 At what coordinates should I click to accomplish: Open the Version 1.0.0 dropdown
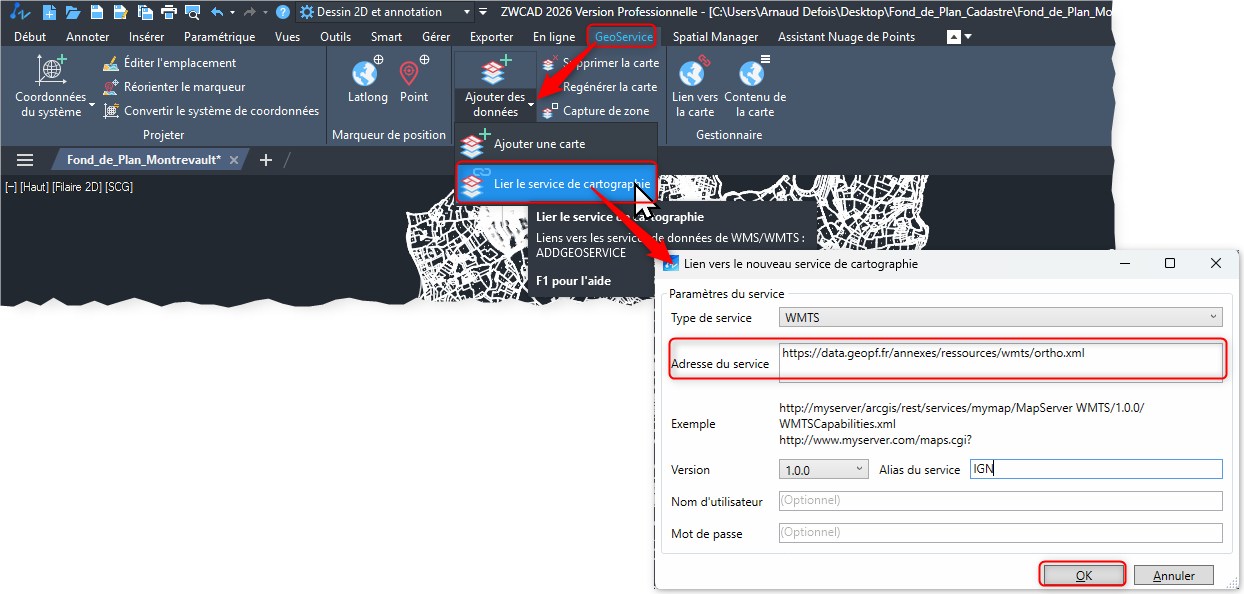823,469
